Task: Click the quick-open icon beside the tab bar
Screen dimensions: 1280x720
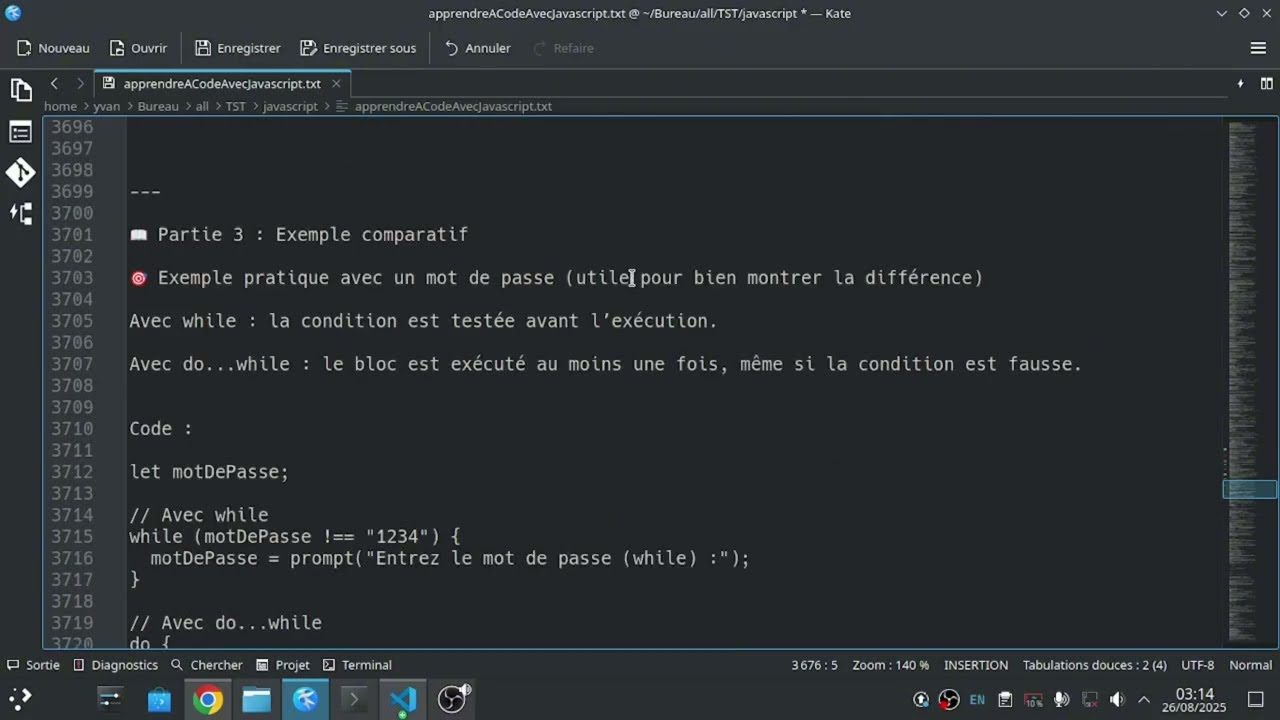Action: click(1241, 84)
